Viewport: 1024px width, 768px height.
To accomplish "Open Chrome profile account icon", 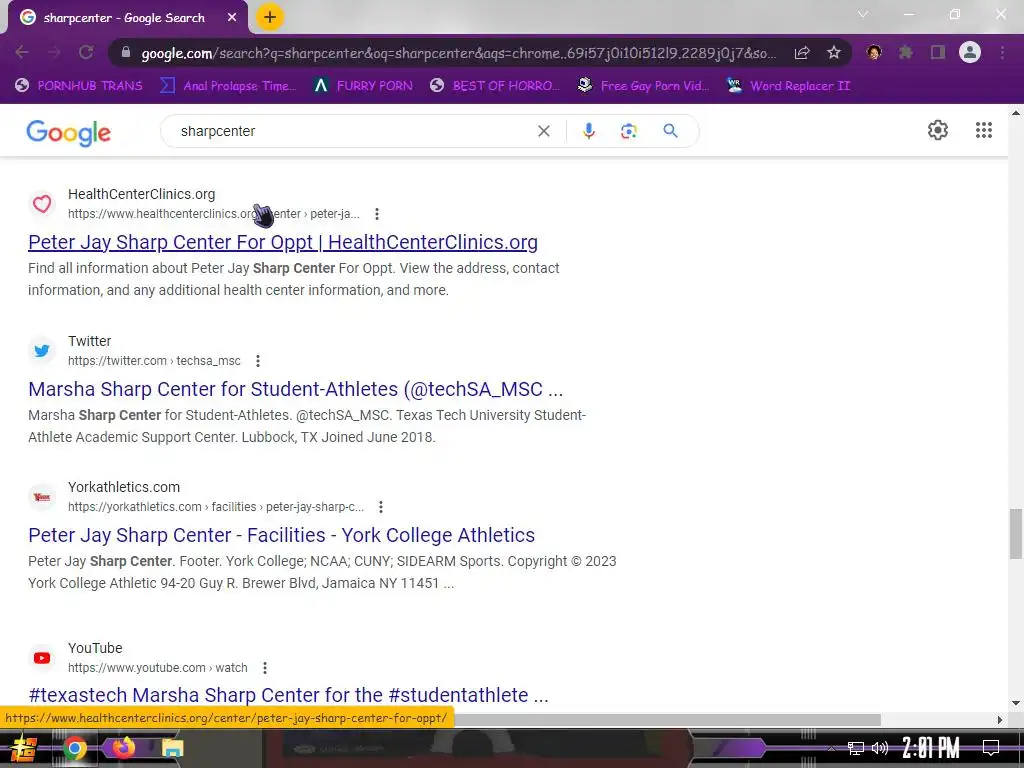I will pyautogui.click(x=970, y=52).
